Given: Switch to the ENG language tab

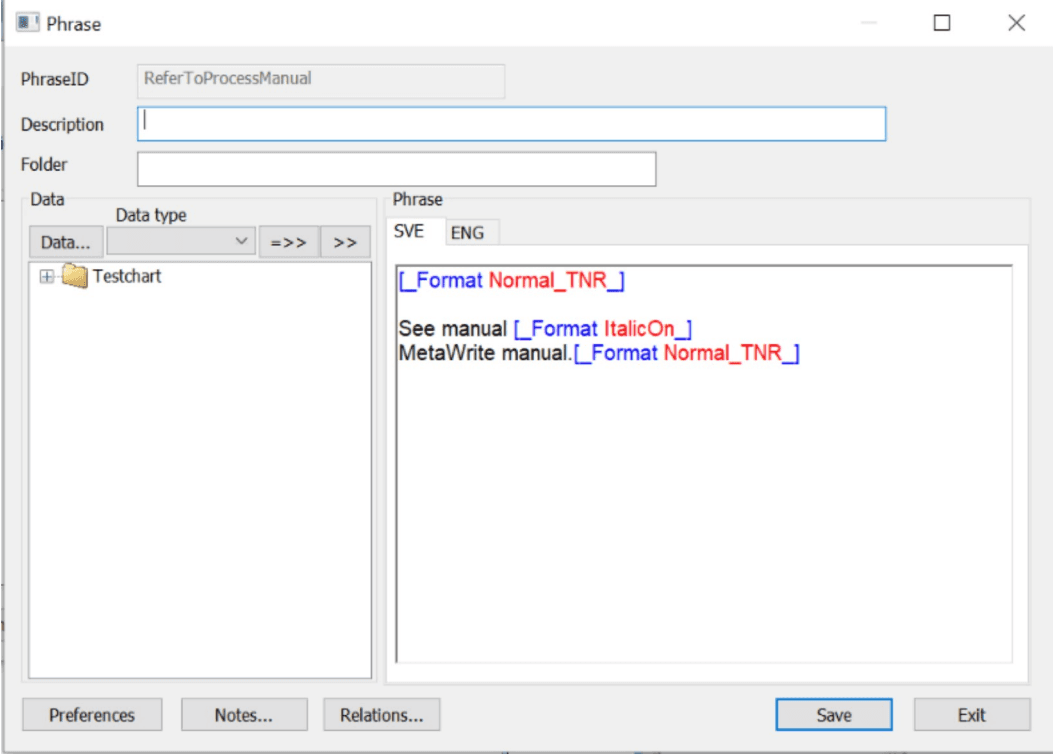Looking at the screenshot, I should (467, 233).
